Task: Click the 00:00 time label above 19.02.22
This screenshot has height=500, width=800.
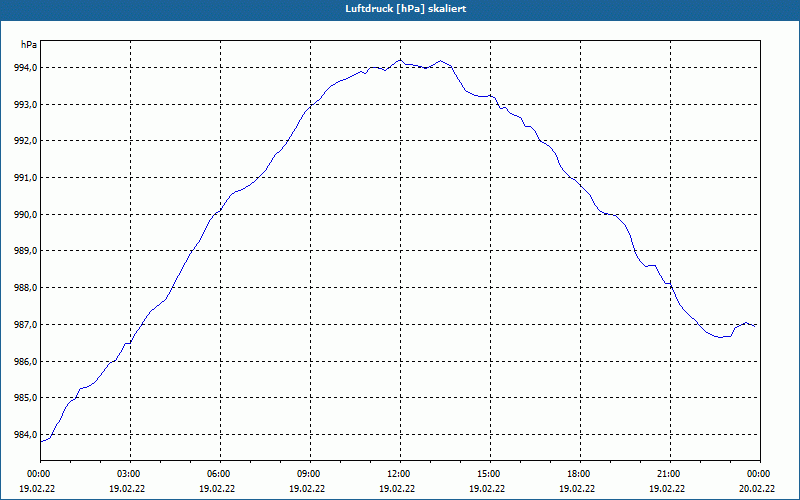Action: click(x=37, y=474)
